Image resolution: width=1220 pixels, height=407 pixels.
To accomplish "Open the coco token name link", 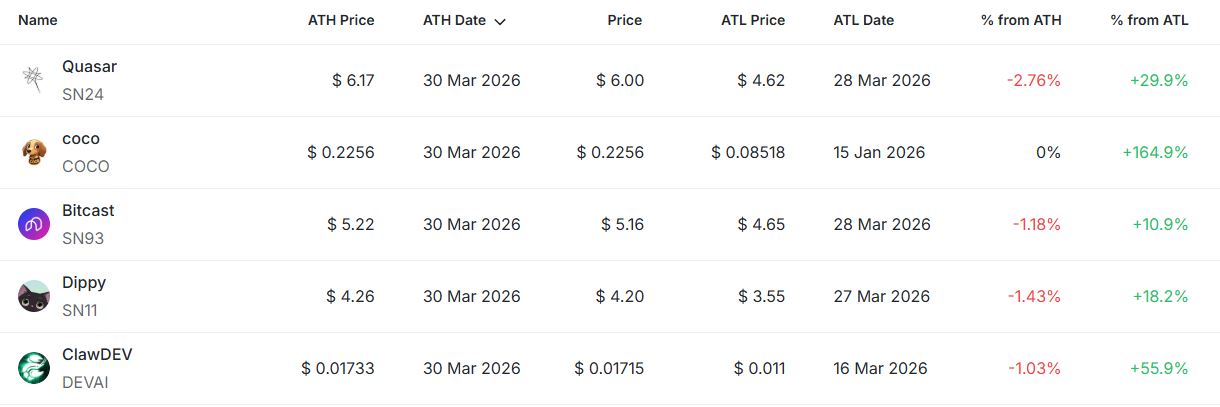I will click(x=81, y=138).
